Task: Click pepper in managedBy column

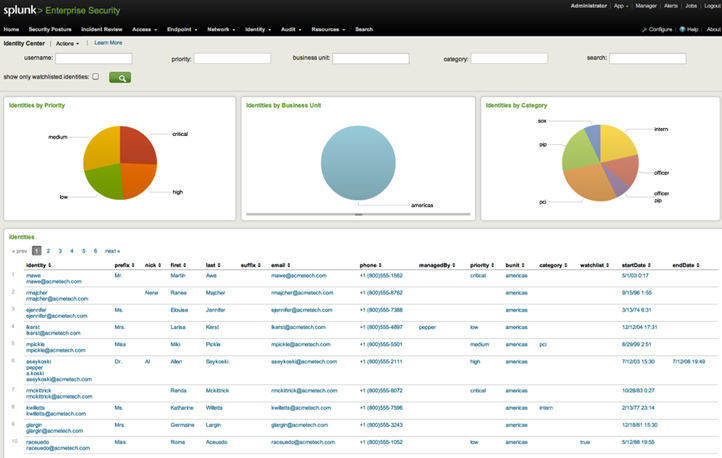Action: (x=427, y=327)
